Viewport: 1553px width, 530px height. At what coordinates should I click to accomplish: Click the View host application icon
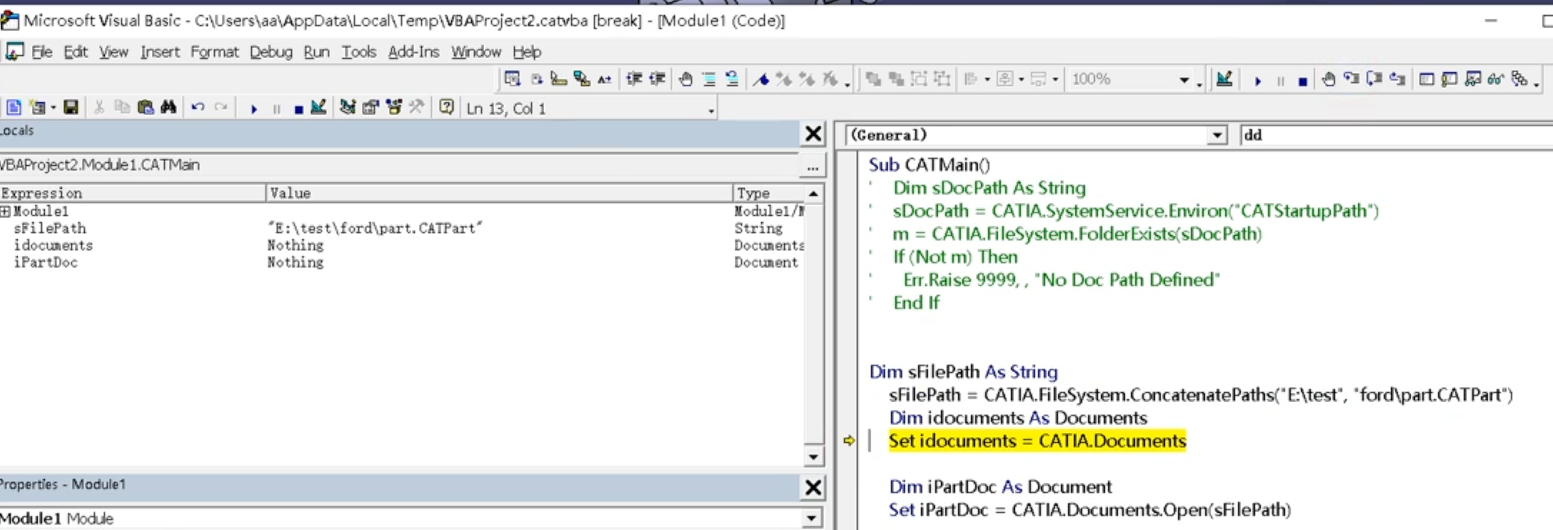[x=14, y=108]
